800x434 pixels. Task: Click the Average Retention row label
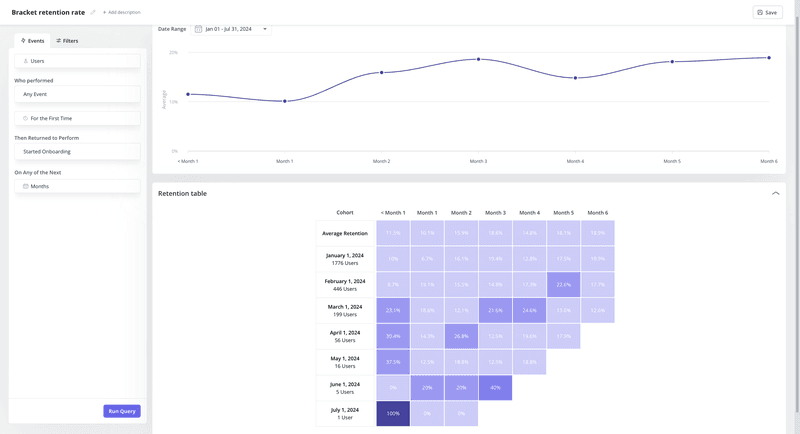(x=345, y=233)
